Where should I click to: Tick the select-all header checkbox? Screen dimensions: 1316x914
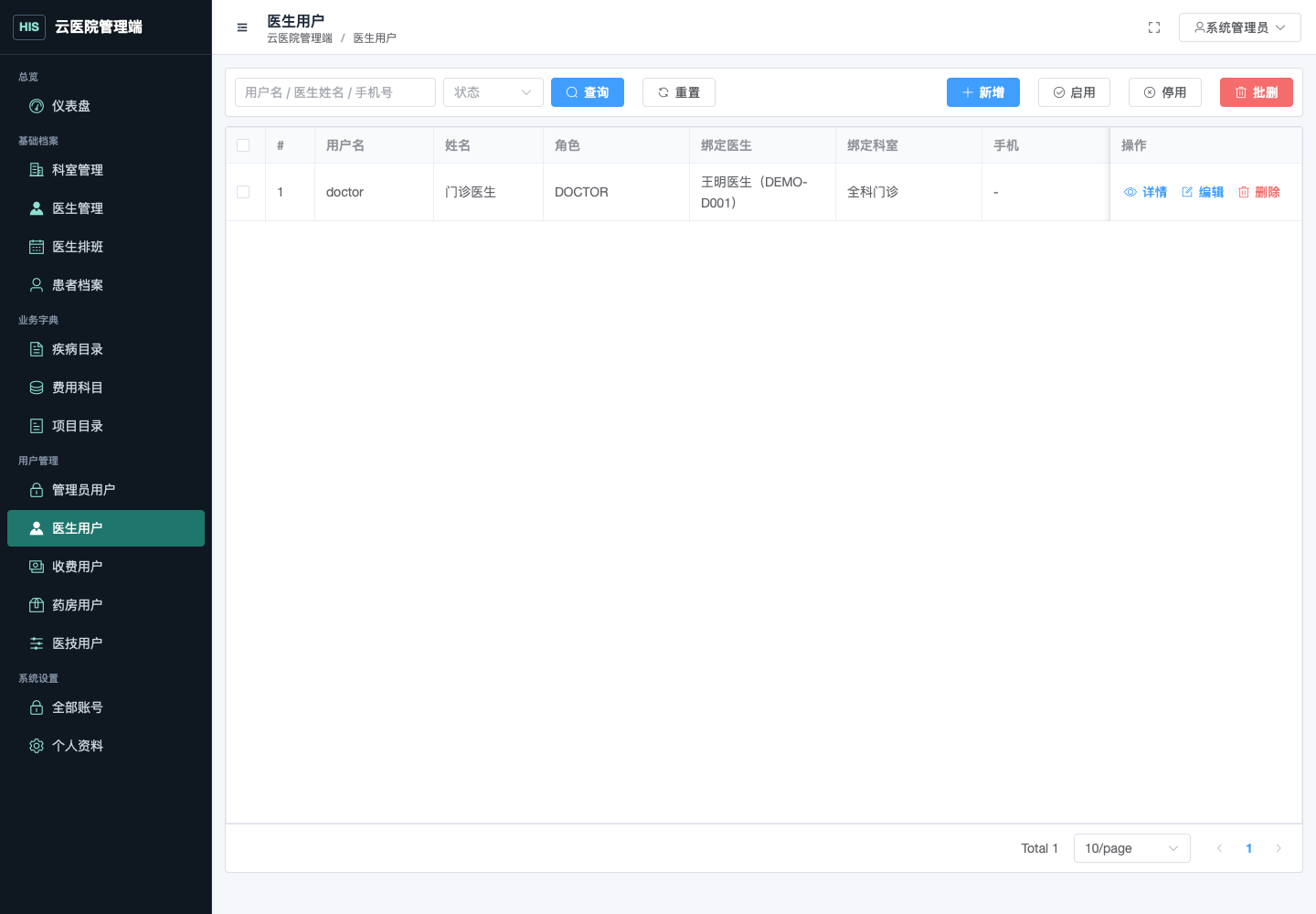[x=243, y=145]
